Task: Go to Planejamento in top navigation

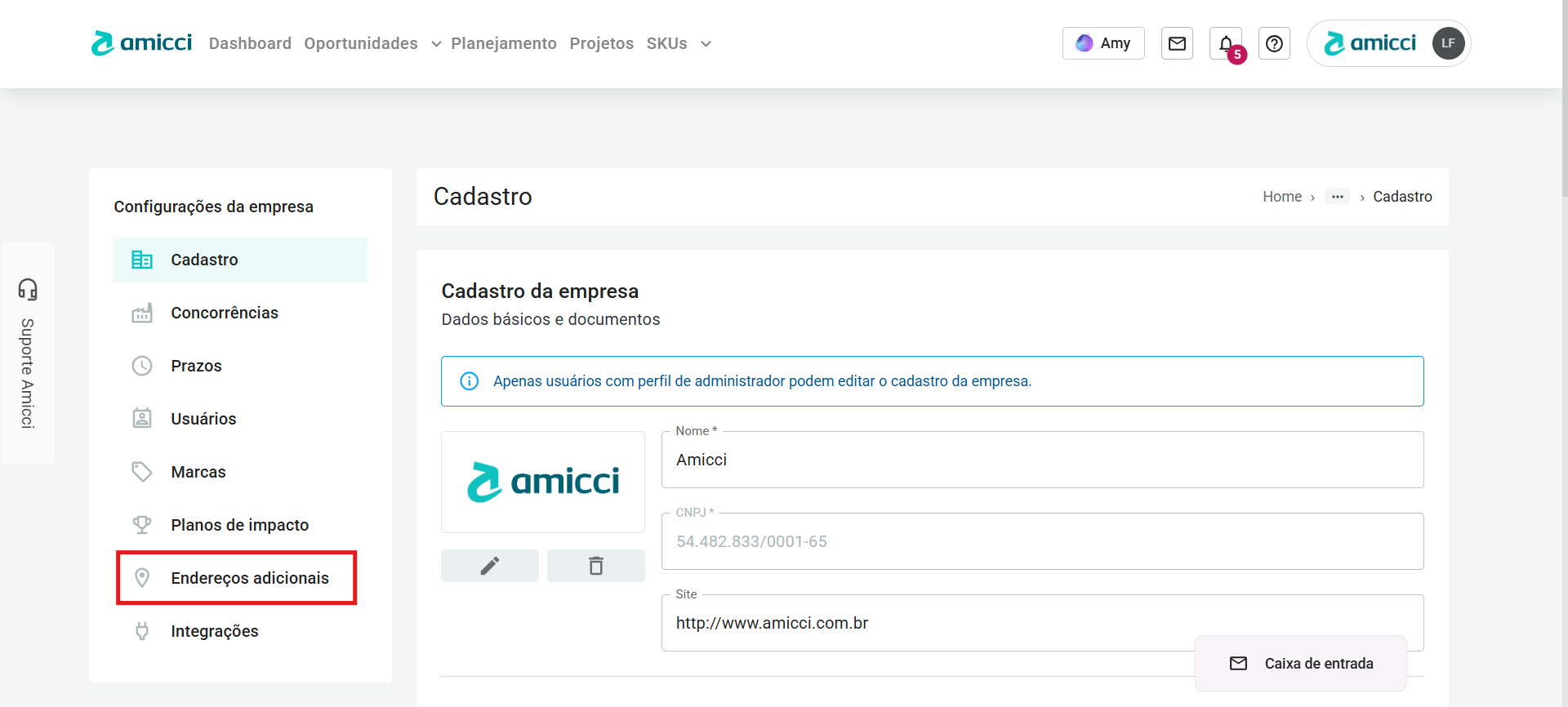Action: coord(503,43)
